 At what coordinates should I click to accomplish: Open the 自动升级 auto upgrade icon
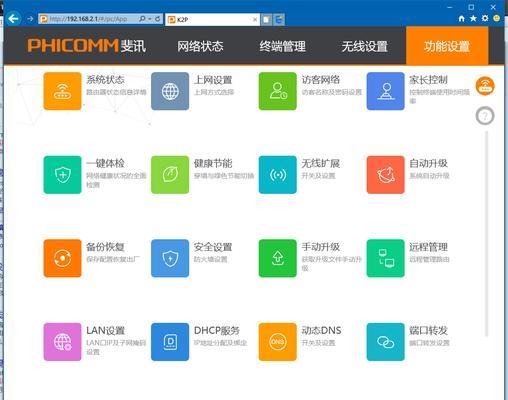click(386, 175)
